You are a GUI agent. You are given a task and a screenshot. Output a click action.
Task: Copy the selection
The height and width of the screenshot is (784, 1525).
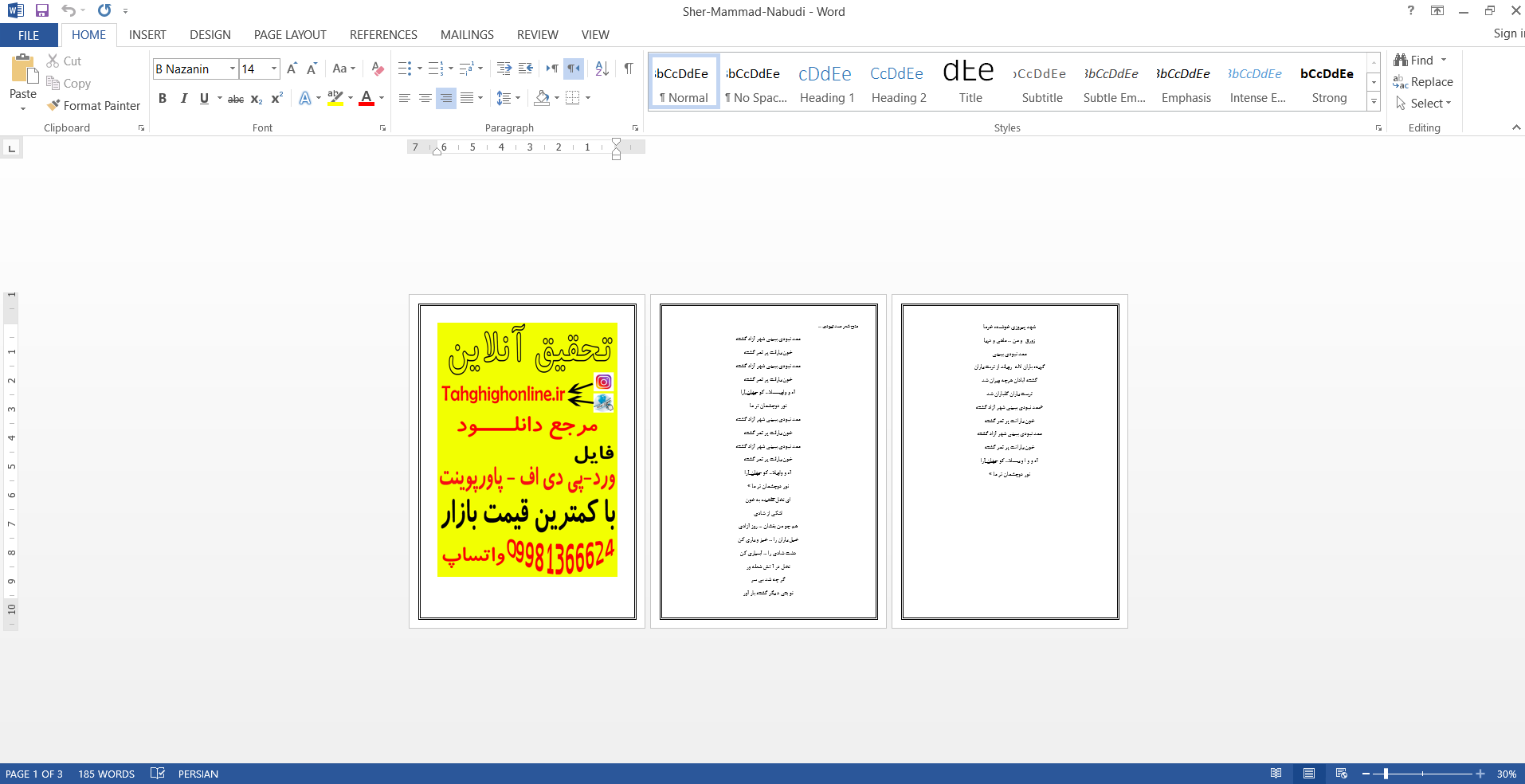click(69, 84)
